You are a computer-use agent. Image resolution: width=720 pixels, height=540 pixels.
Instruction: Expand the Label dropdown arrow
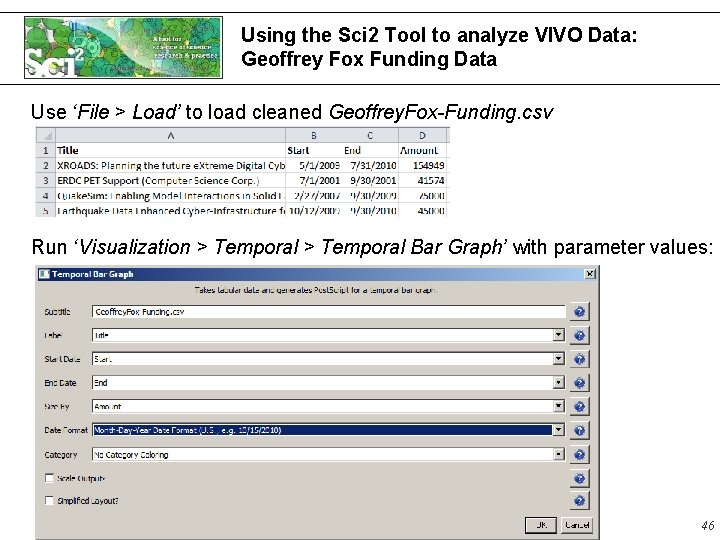click(x=558, y=335)
